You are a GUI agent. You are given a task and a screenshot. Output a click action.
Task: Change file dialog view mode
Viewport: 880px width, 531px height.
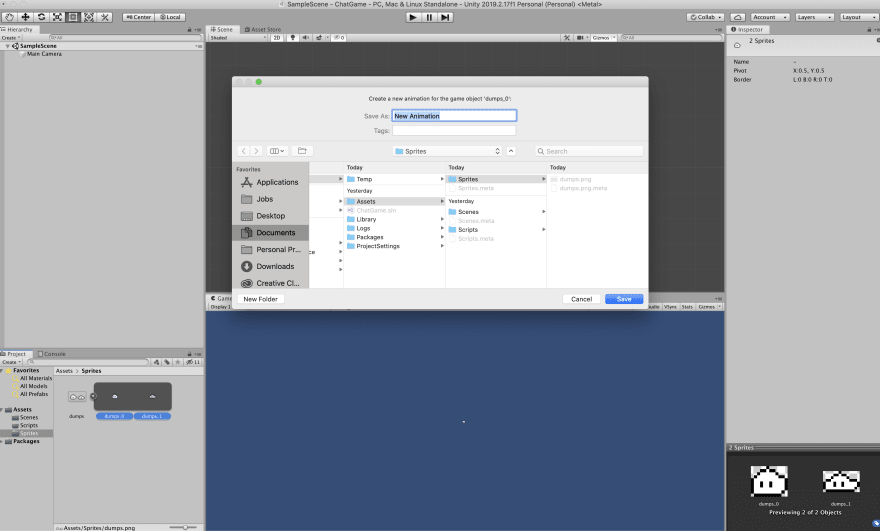[x=277, y=151]
